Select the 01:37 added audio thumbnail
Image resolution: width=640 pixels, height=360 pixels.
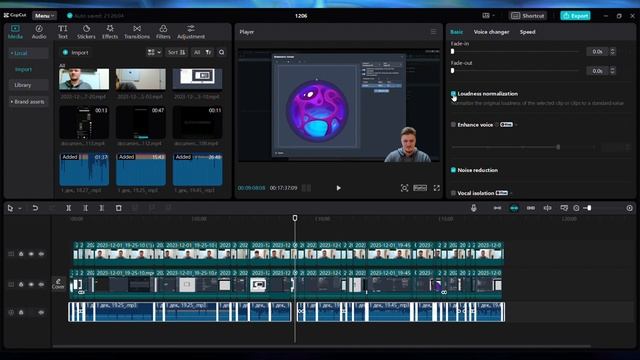pyautogui.click(x=84, y=169)
